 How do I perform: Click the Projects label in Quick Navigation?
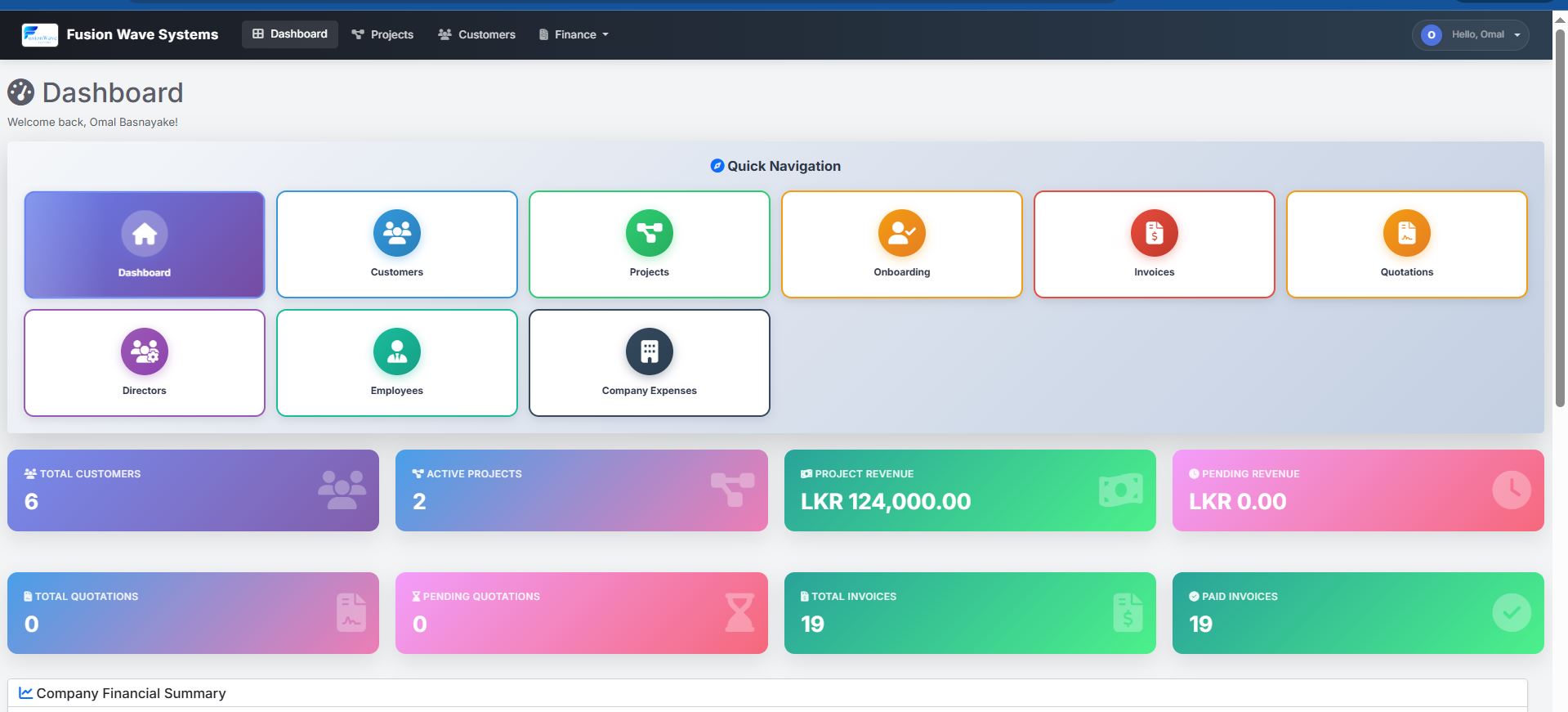[650, 272]
